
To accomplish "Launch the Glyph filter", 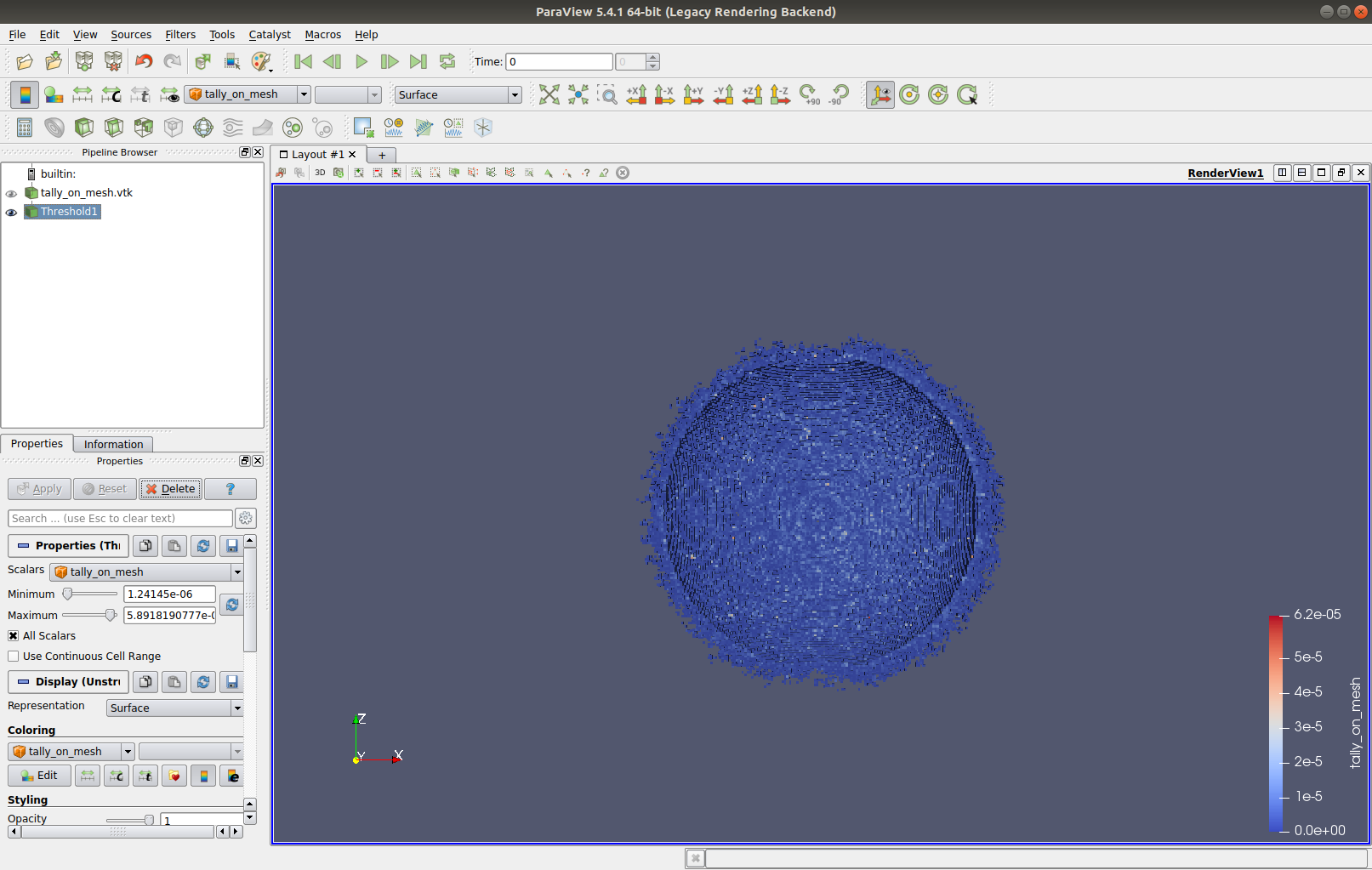I will pos(202,127).
